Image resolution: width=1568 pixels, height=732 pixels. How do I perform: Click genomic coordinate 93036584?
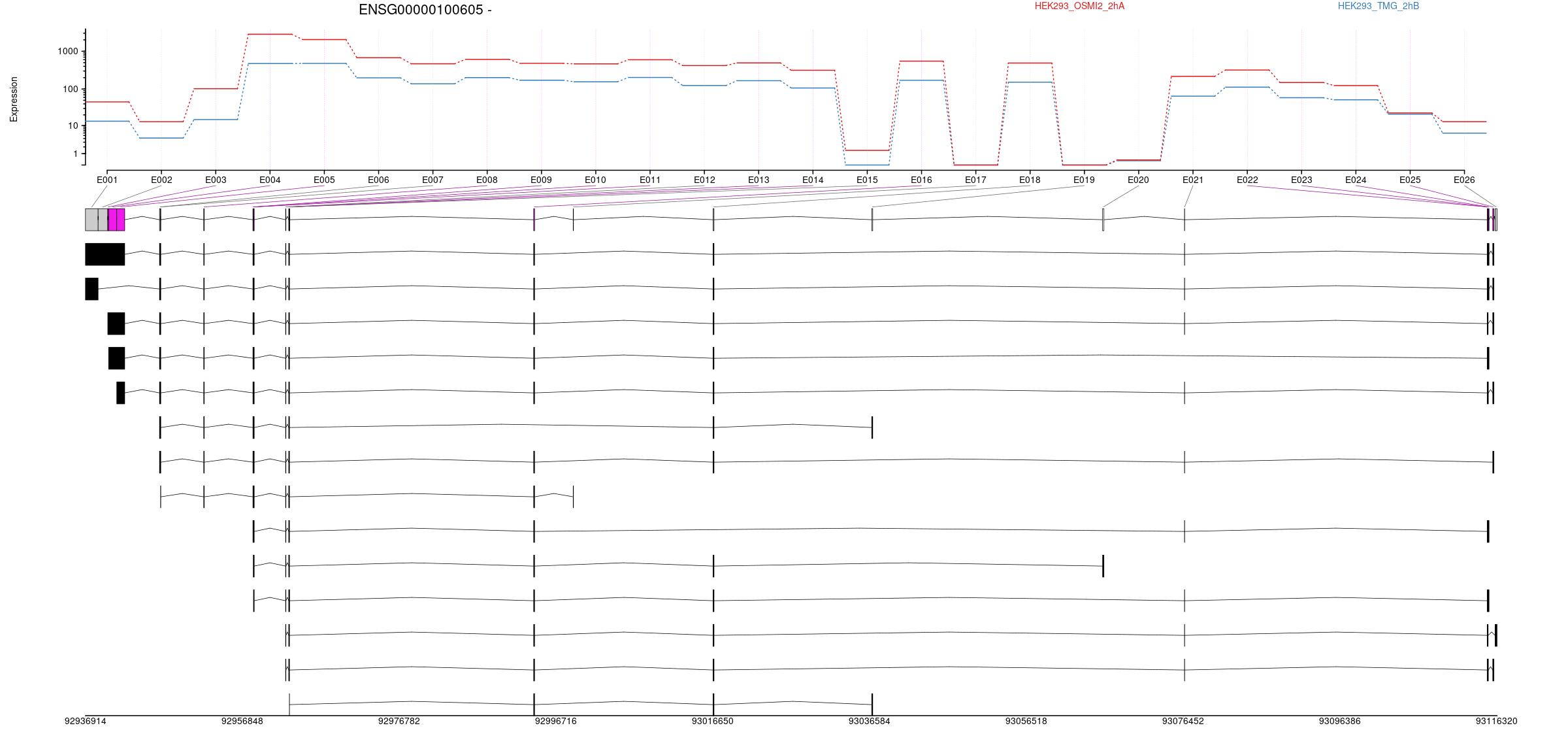(869, 722)
